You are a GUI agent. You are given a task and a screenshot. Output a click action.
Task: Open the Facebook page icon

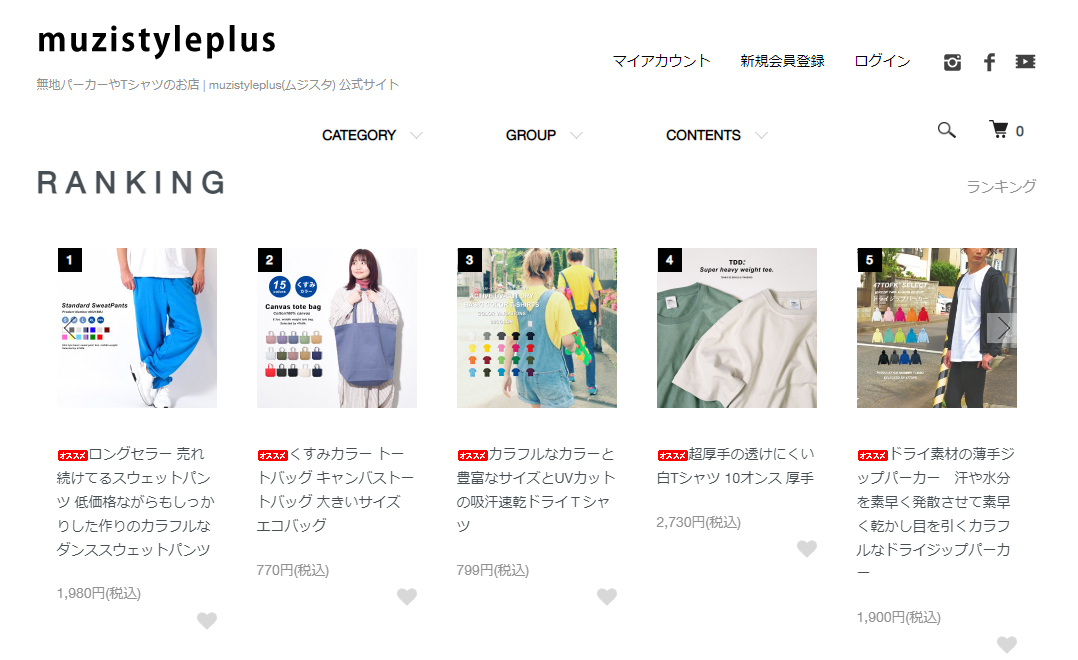989,63
